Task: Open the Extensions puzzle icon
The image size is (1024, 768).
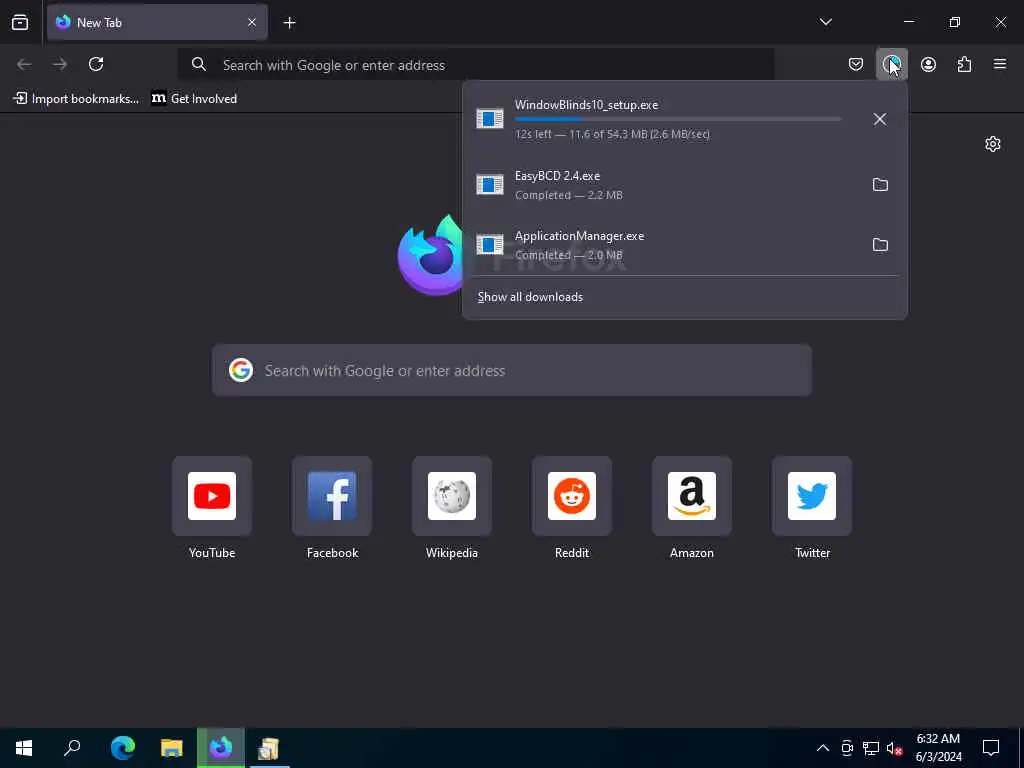Action: coord(964,64)
